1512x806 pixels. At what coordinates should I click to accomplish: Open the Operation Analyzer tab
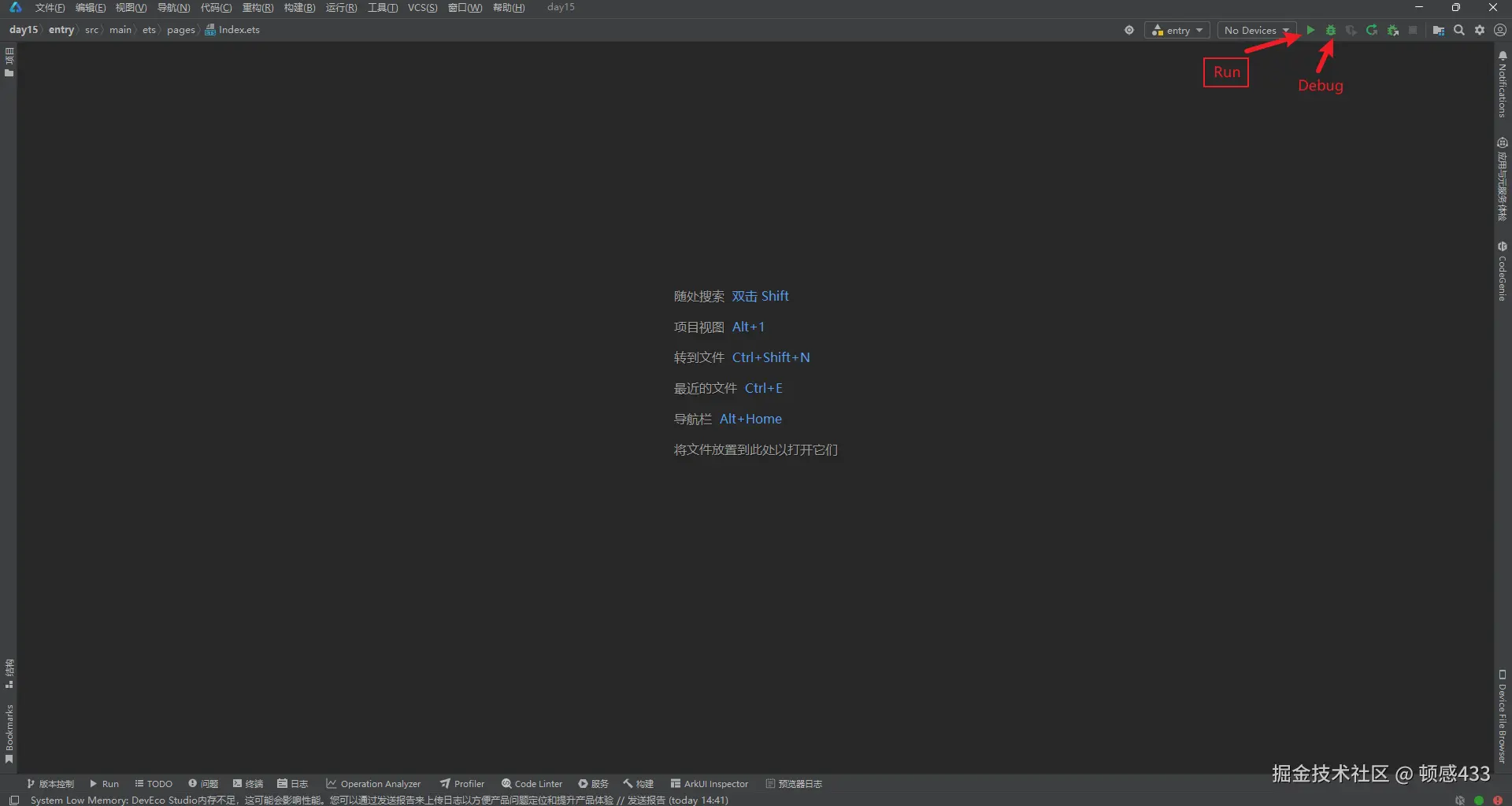[373, 784]
